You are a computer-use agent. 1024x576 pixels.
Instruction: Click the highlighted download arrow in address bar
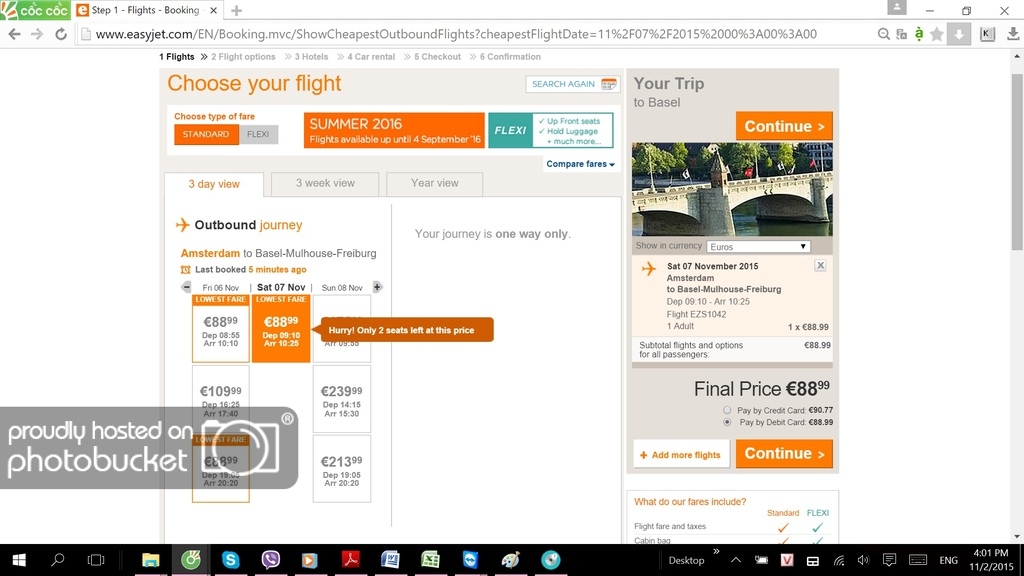tap(959, 34)
